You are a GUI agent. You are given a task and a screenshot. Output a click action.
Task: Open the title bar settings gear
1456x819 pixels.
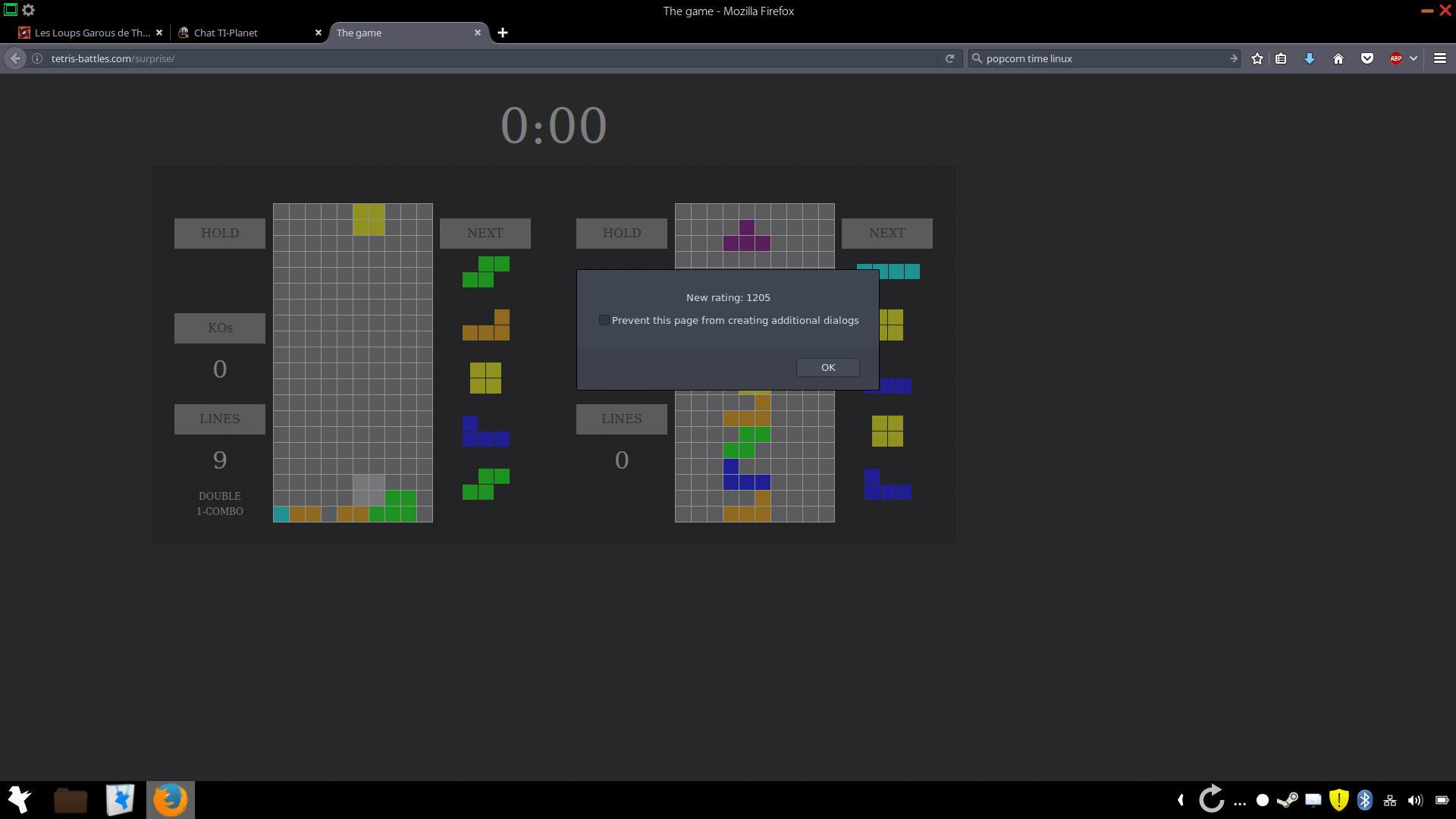[x=29, y=10]
